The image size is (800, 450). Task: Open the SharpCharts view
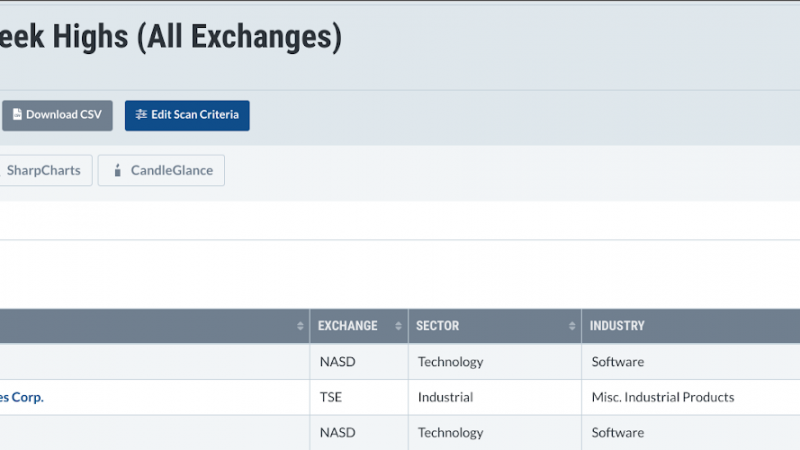(45, 170)
